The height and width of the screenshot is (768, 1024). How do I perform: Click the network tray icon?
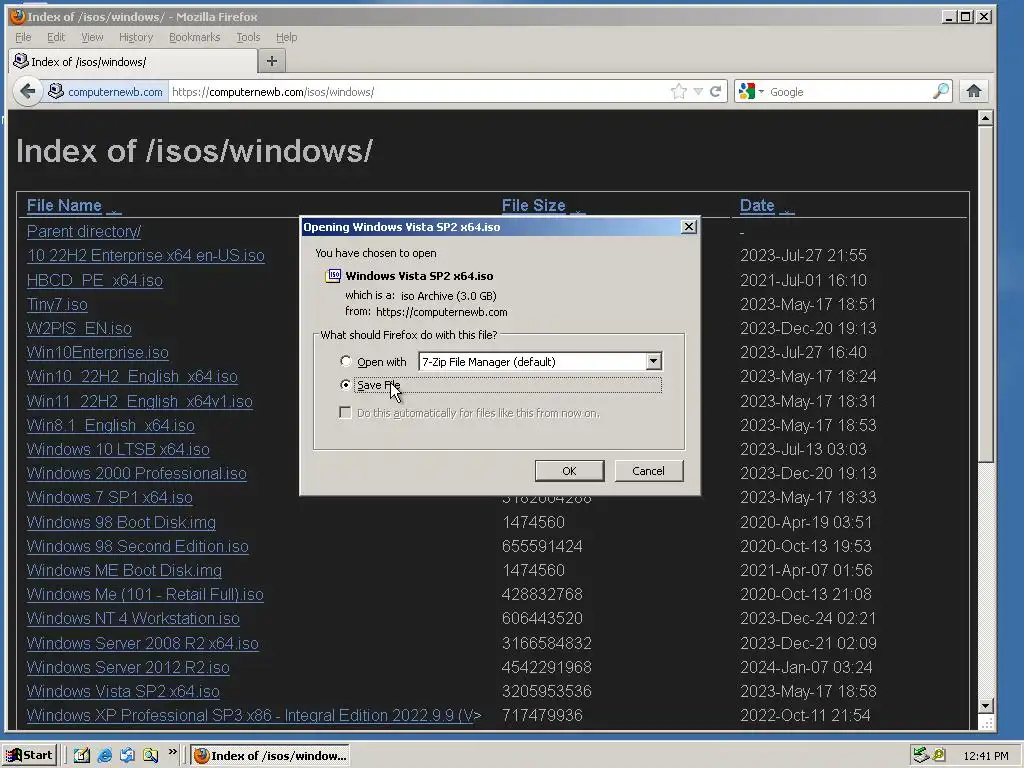click(921, 756)
